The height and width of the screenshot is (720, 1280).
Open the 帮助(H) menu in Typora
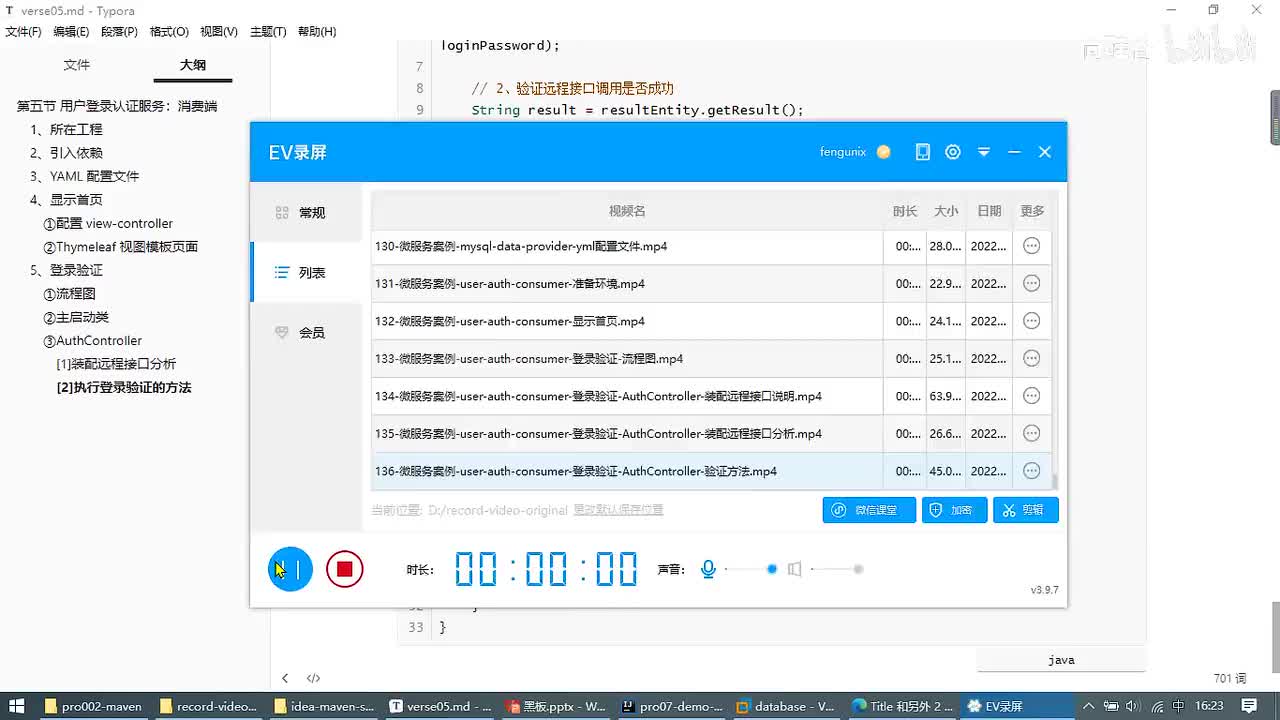click(316, 32)
